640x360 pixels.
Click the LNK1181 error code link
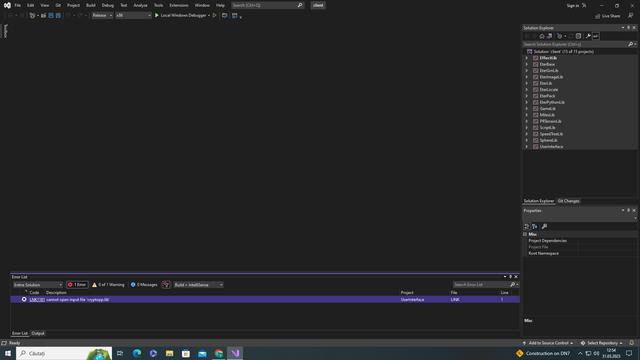tap(37, 300)
